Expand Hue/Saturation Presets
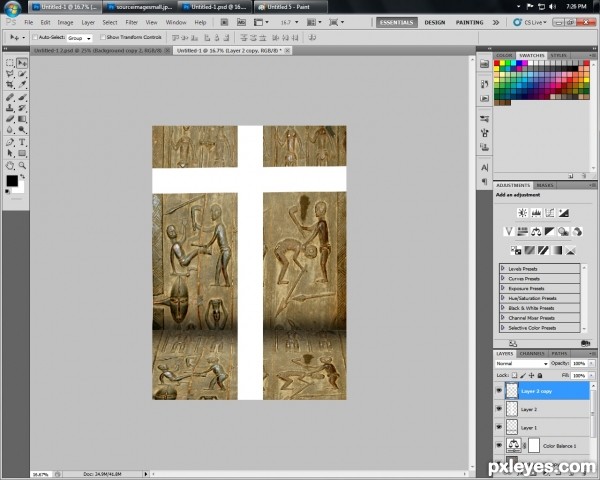This screenshot has width=600, height=480. coord(503,298)
